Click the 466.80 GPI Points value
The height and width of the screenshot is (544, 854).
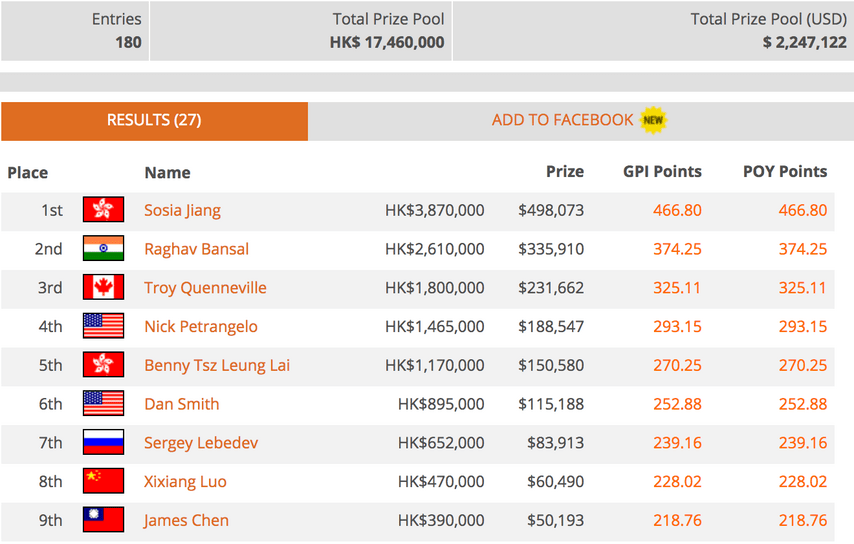[677, 210]
